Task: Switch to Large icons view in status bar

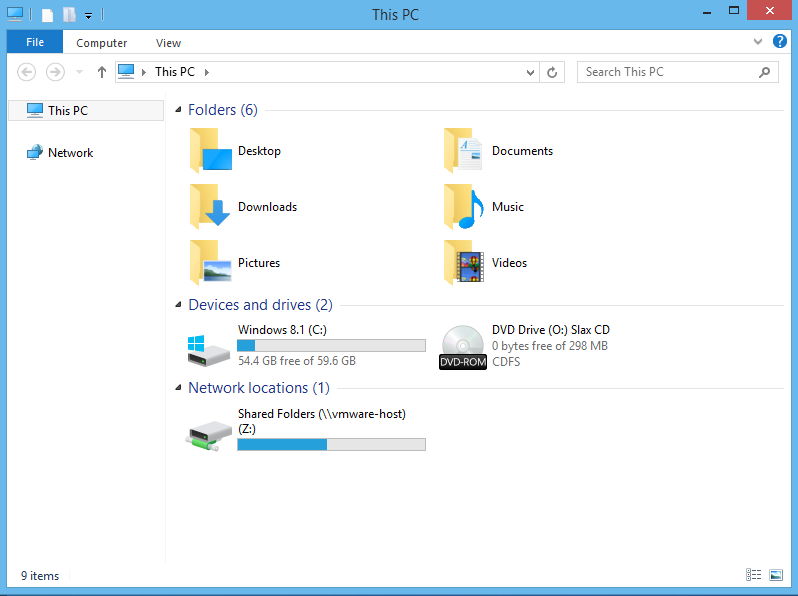Action: pos(776,575)
